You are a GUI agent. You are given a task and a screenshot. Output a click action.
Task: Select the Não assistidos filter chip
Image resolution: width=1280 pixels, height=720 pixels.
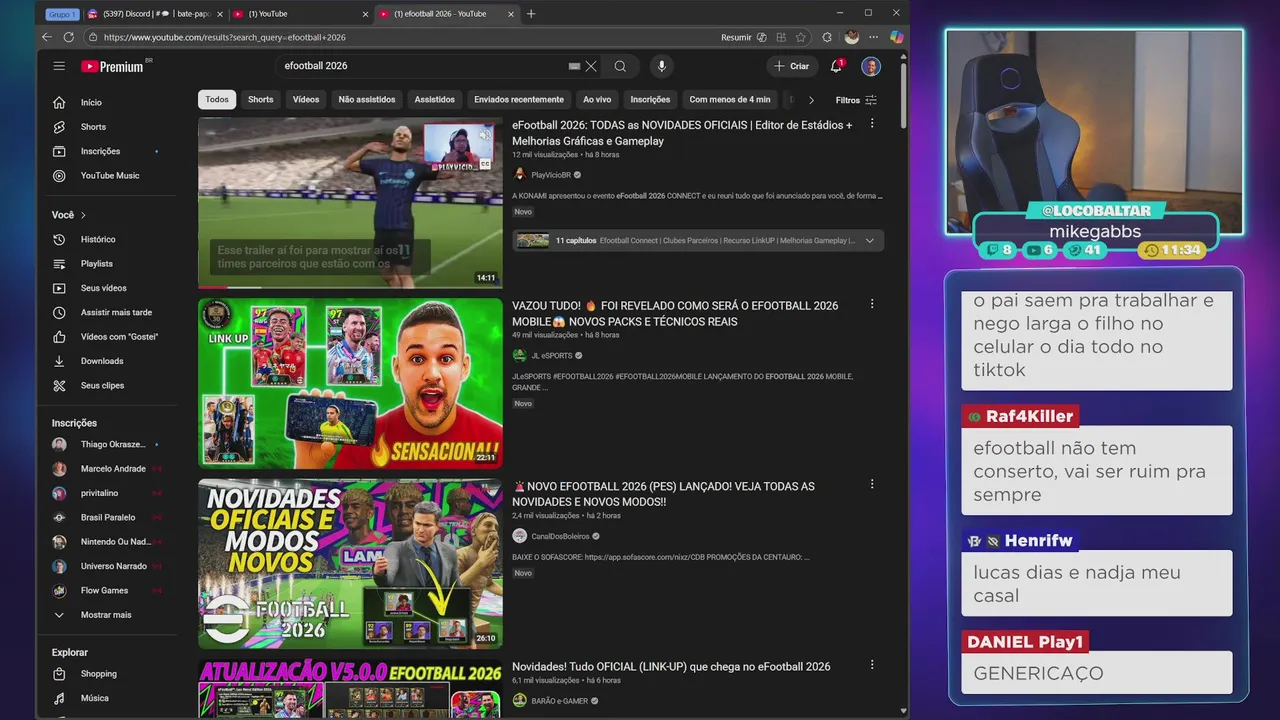click(x=367, y=100)
